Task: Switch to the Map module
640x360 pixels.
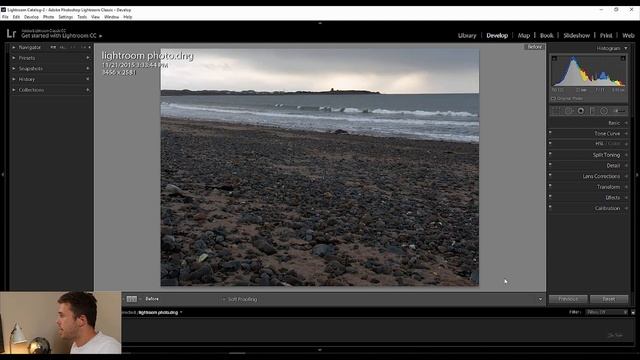Action: point(524,36)
